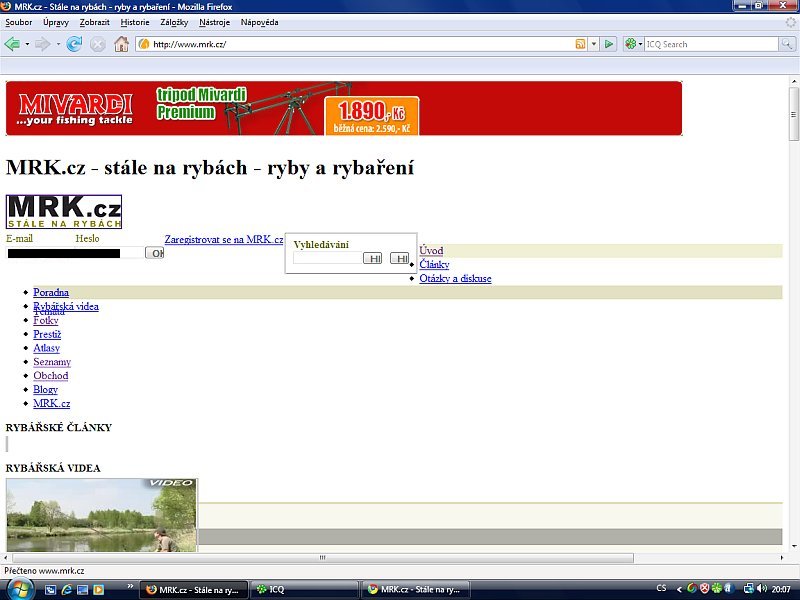800x600 pixels.
Task: Open the Články link
Action: 434,264
